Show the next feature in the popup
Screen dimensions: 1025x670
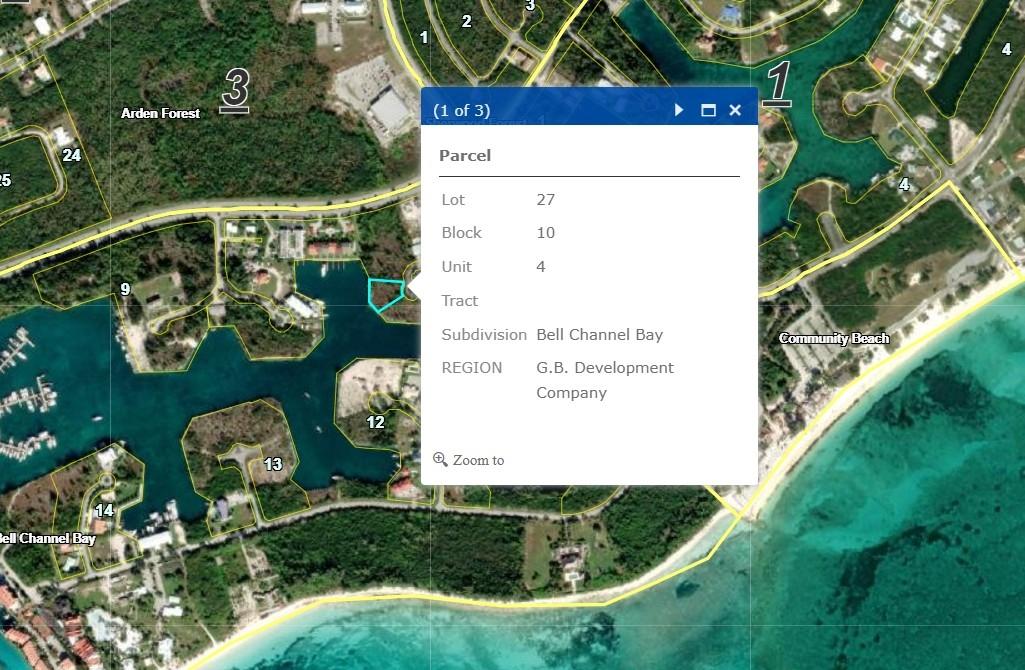(679, 110)
